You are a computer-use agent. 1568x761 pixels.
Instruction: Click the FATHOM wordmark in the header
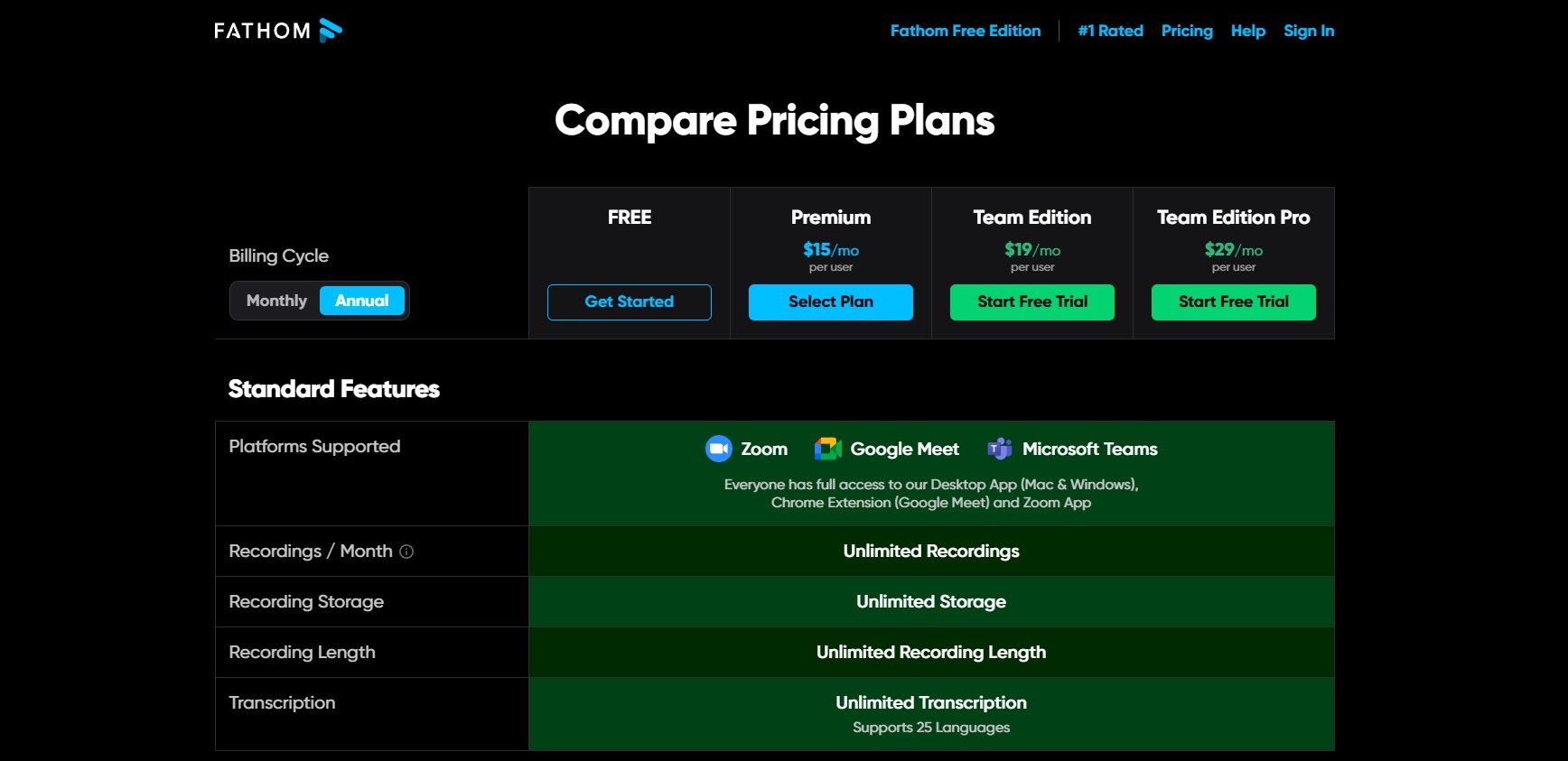262,31
